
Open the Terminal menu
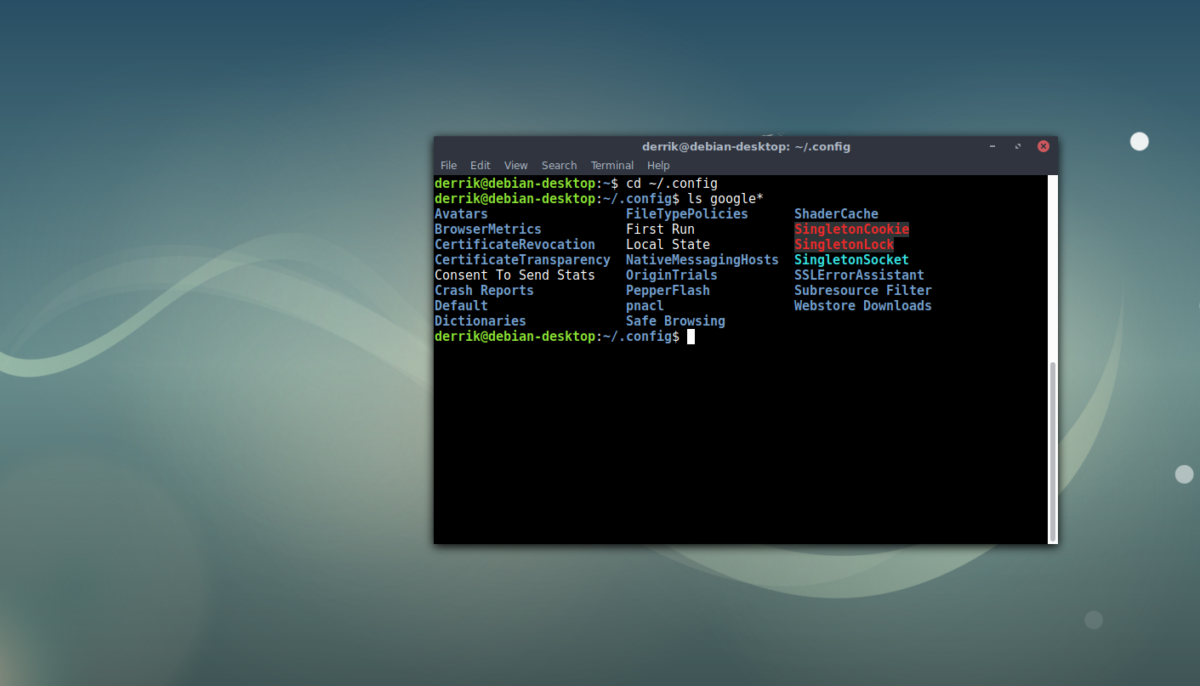pyautogui.click(x=612, y=165)
